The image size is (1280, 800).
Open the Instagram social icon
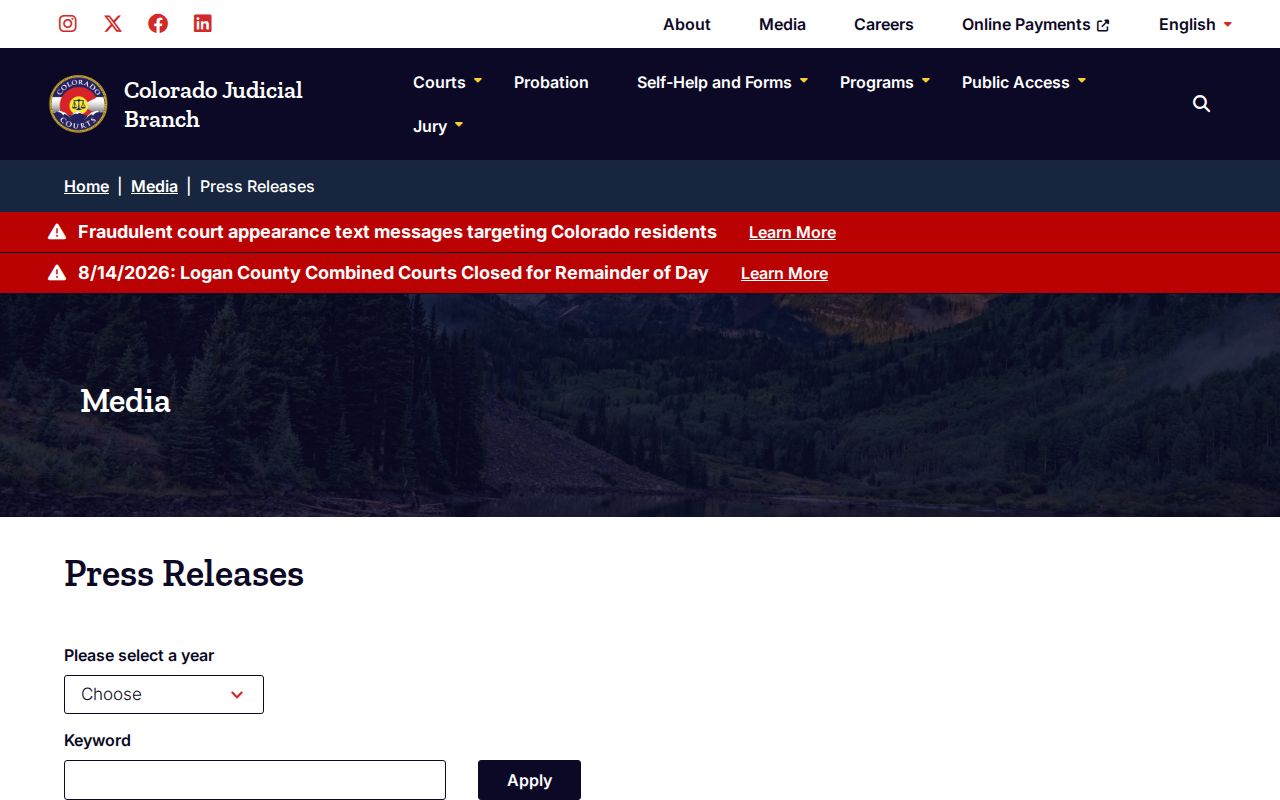click(x=68, y=24)
